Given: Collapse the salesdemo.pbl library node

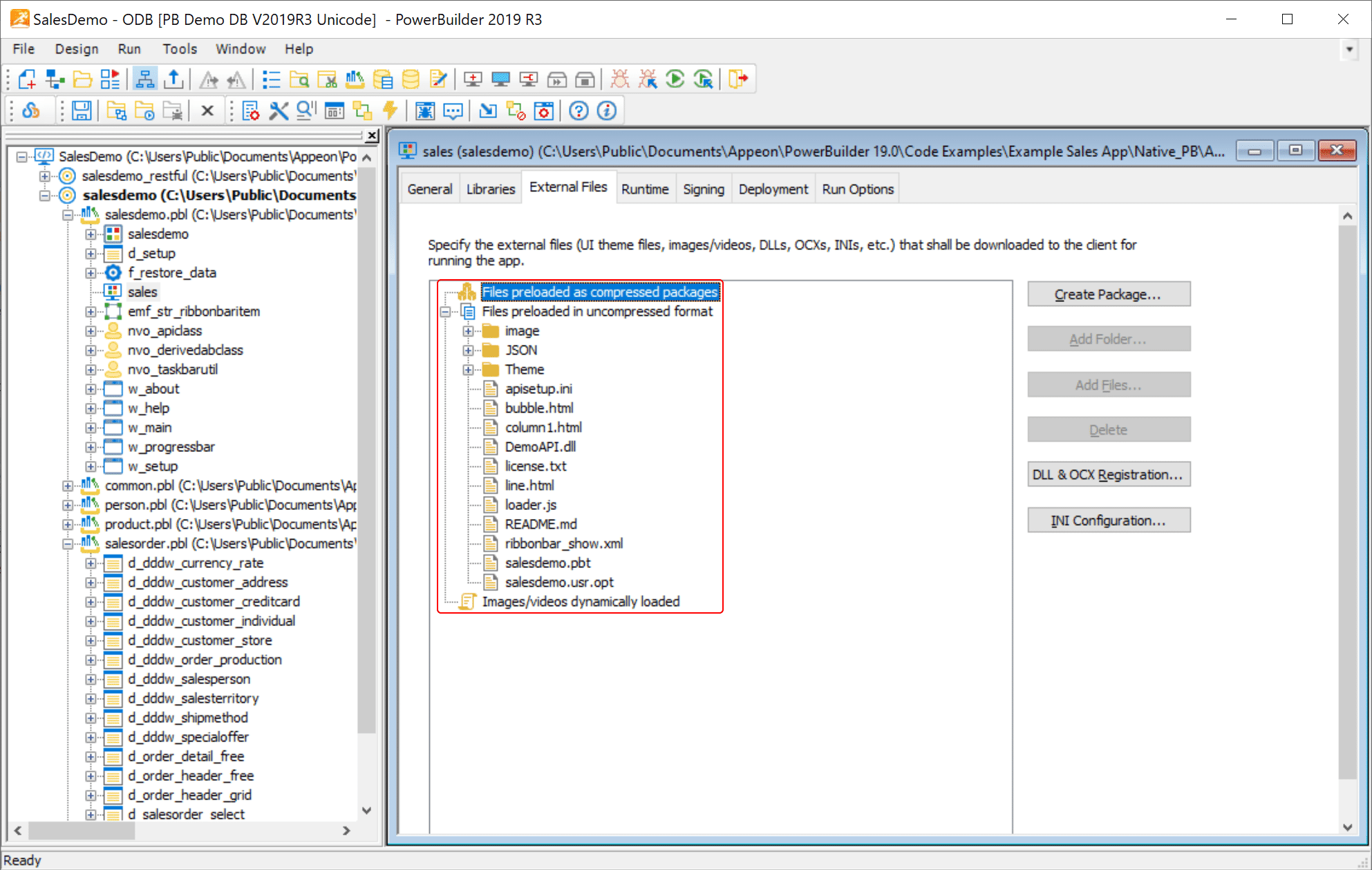Looking at the screenshot, I should 68,215.
